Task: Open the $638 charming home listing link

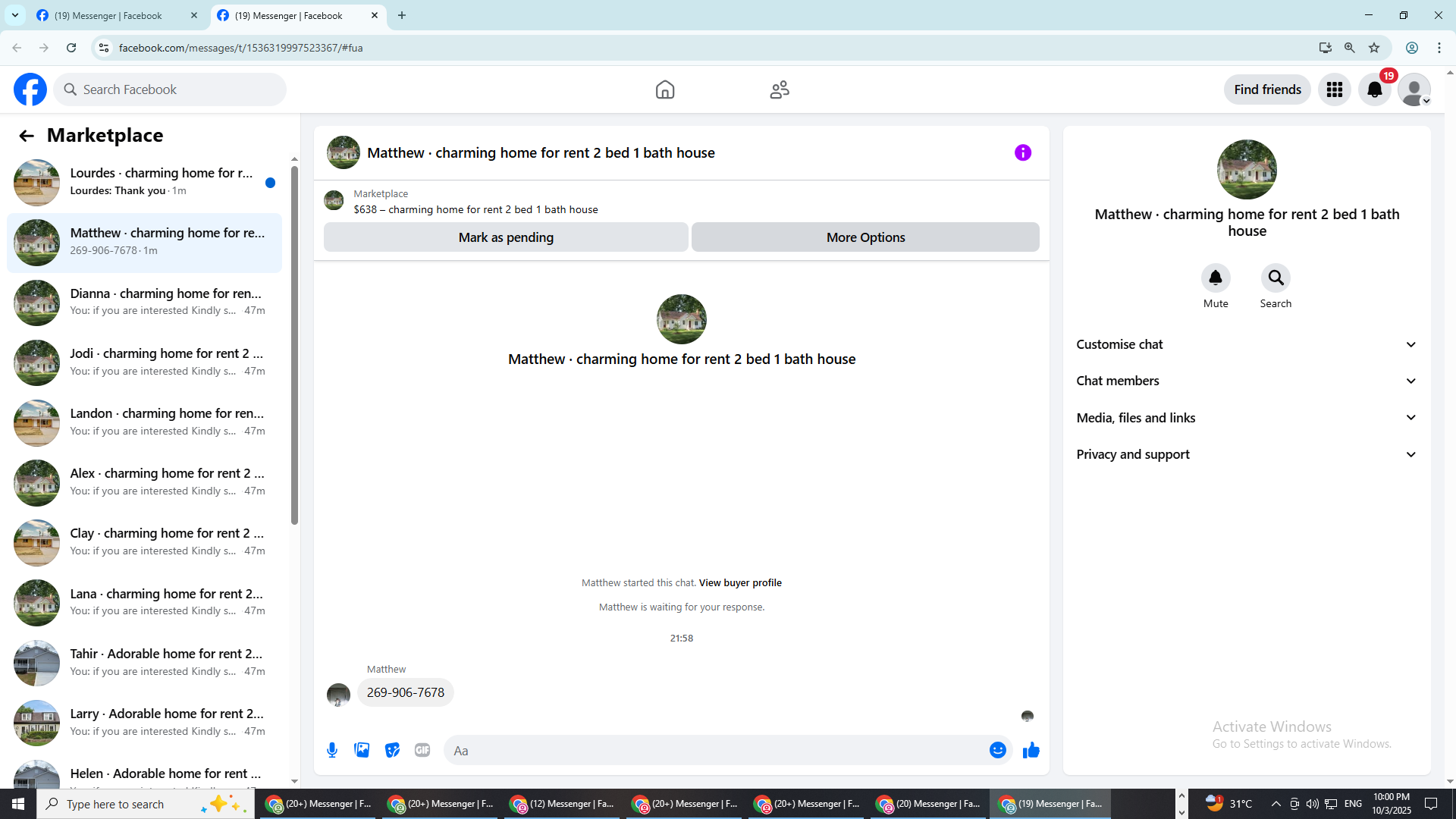Action: [x=475, y=209]
